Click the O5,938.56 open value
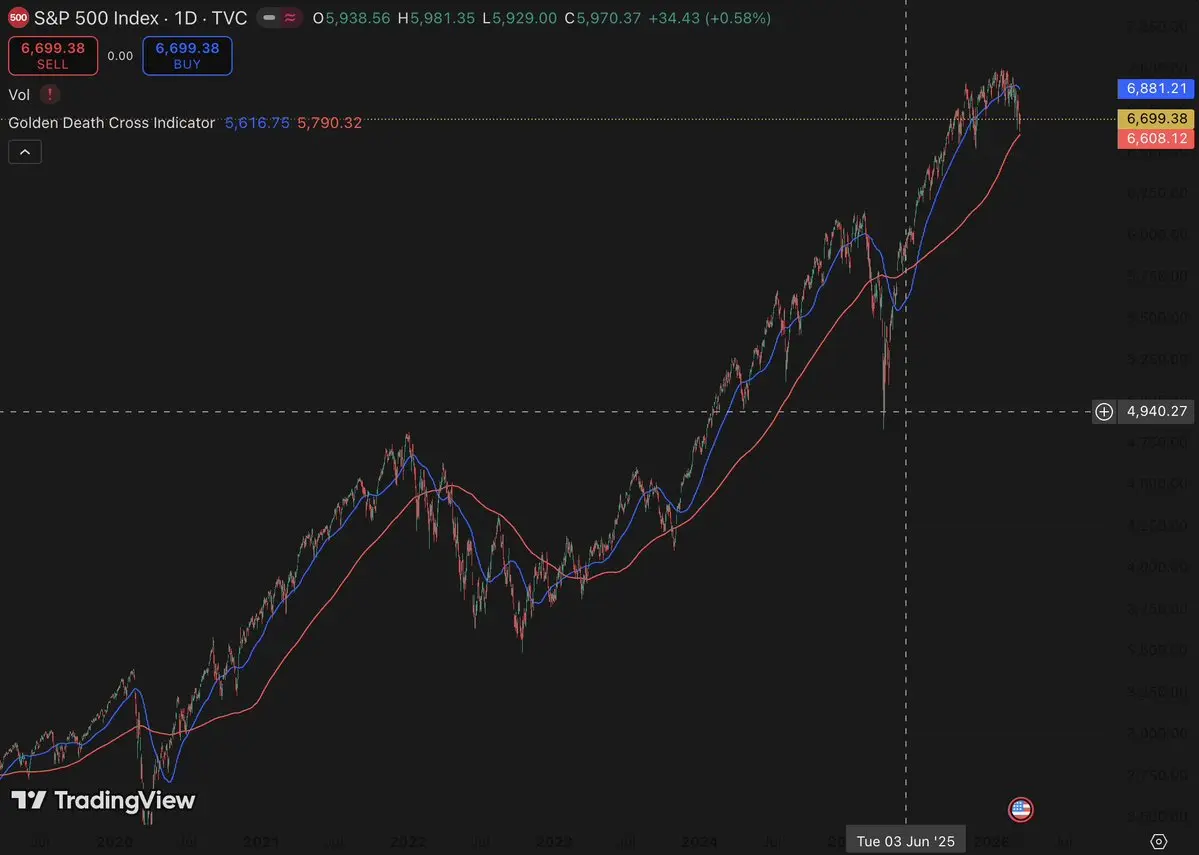Image resolution: width=1199 pixels, height=855 pixels. (x=352, y=18)
